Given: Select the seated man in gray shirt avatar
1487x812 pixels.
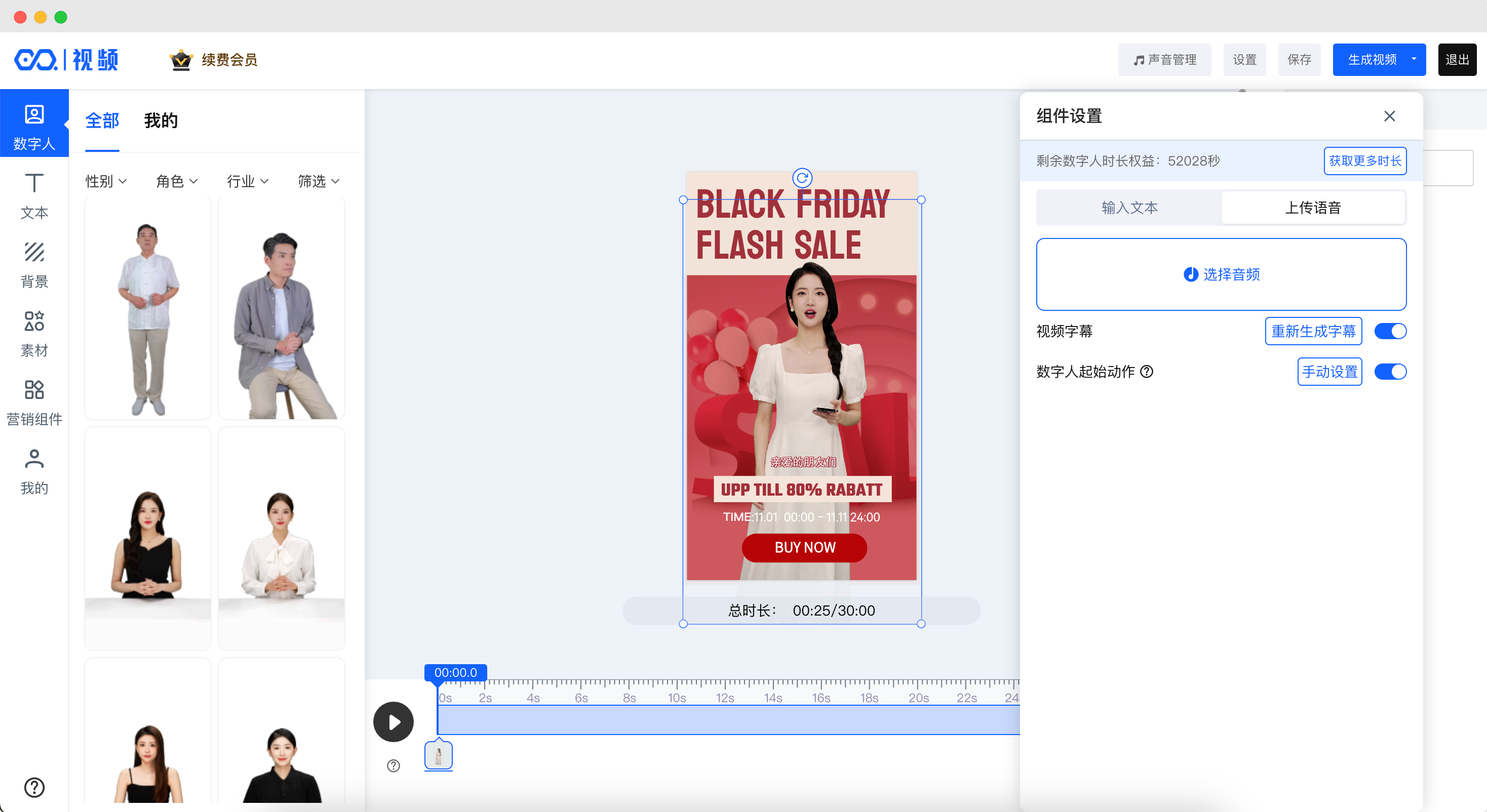Looking at the screenshot, I should click(282, 309).
